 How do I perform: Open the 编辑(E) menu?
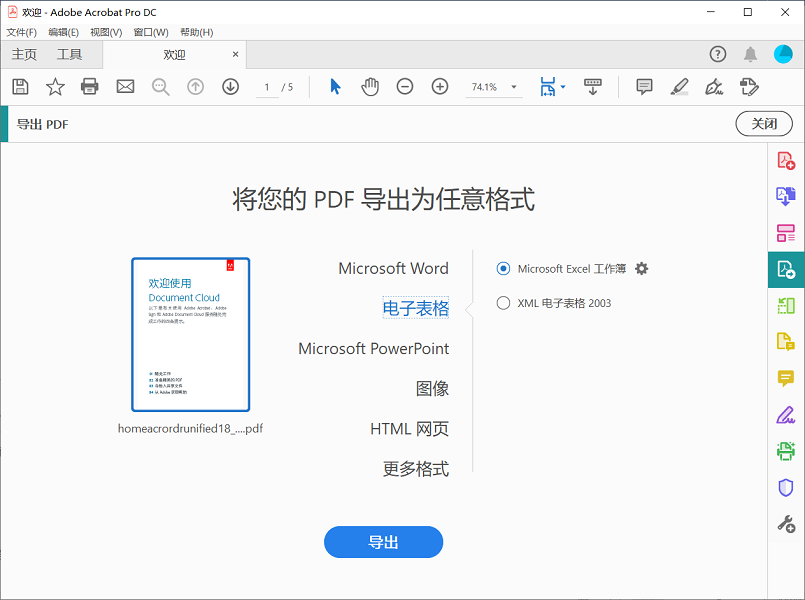64,32
